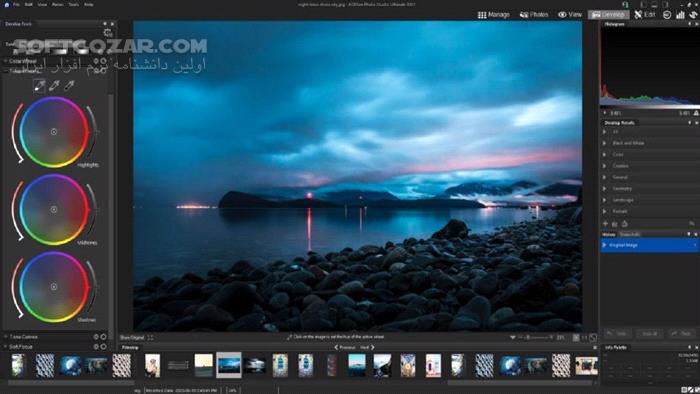This screenshot has width=700, height=394.
Task: Pin the Develop Presets panel
Action: [x=690, y=123]
